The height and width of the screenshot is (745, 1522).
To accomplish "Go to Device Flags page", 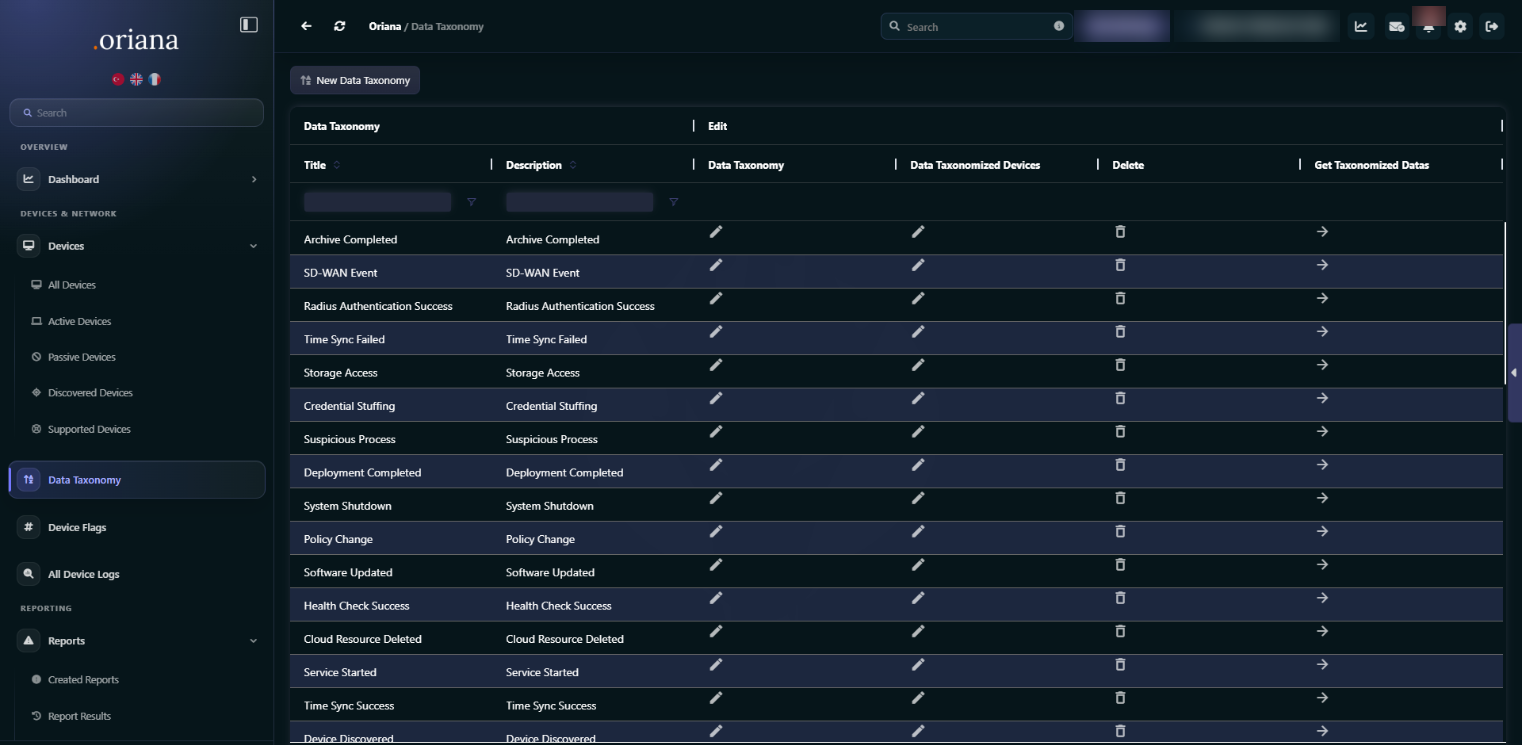I will 77,528.
